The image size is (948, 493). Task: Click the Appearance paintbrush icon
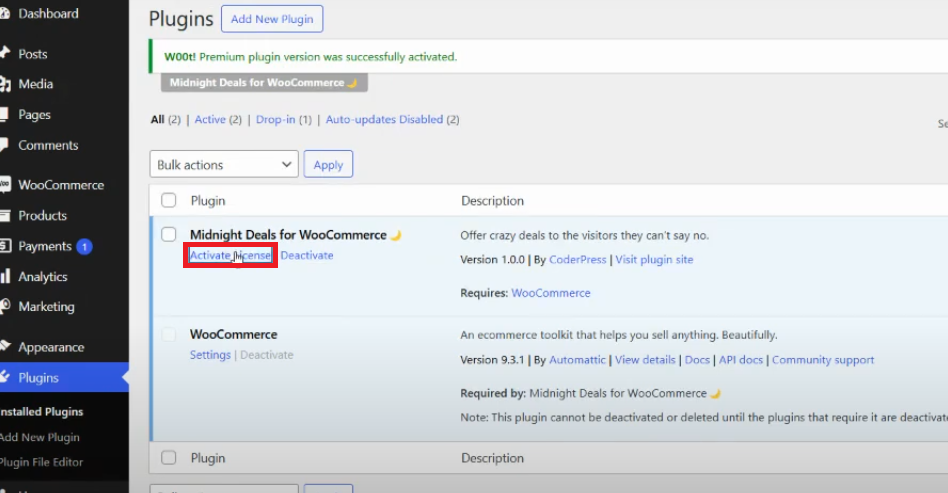5,348
